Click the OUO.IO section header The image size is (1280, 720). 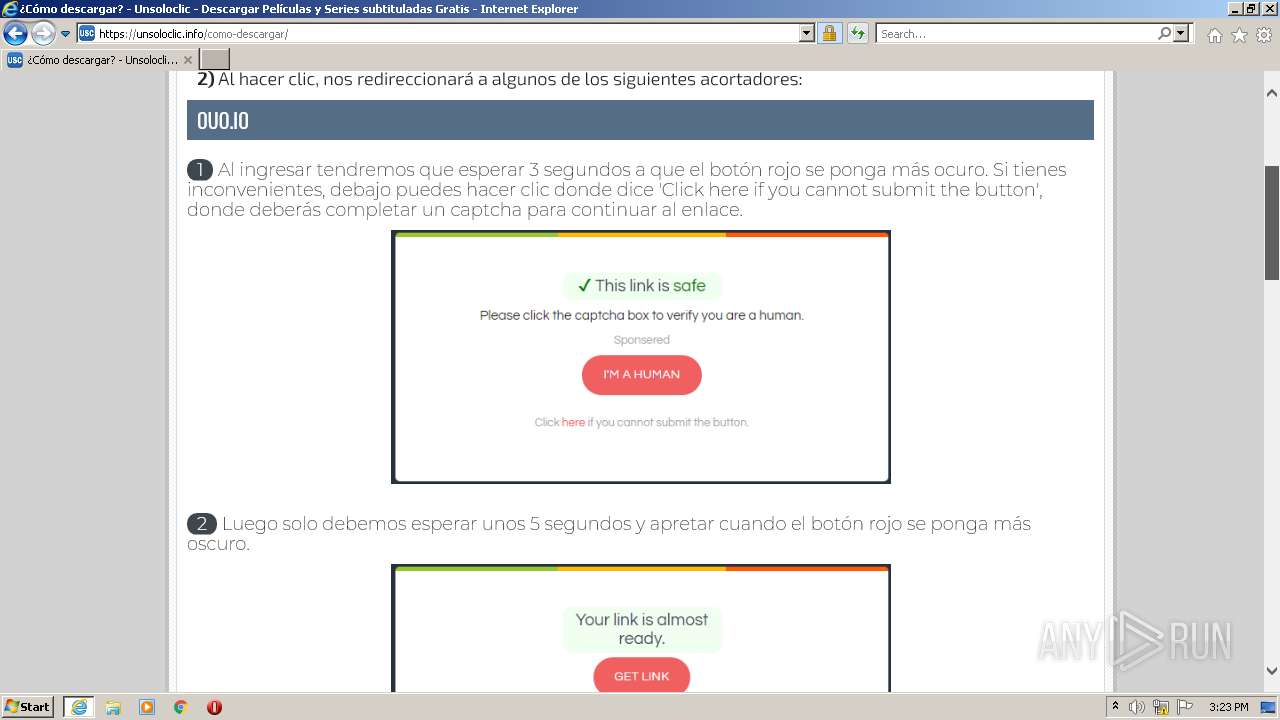pos(640,120)
